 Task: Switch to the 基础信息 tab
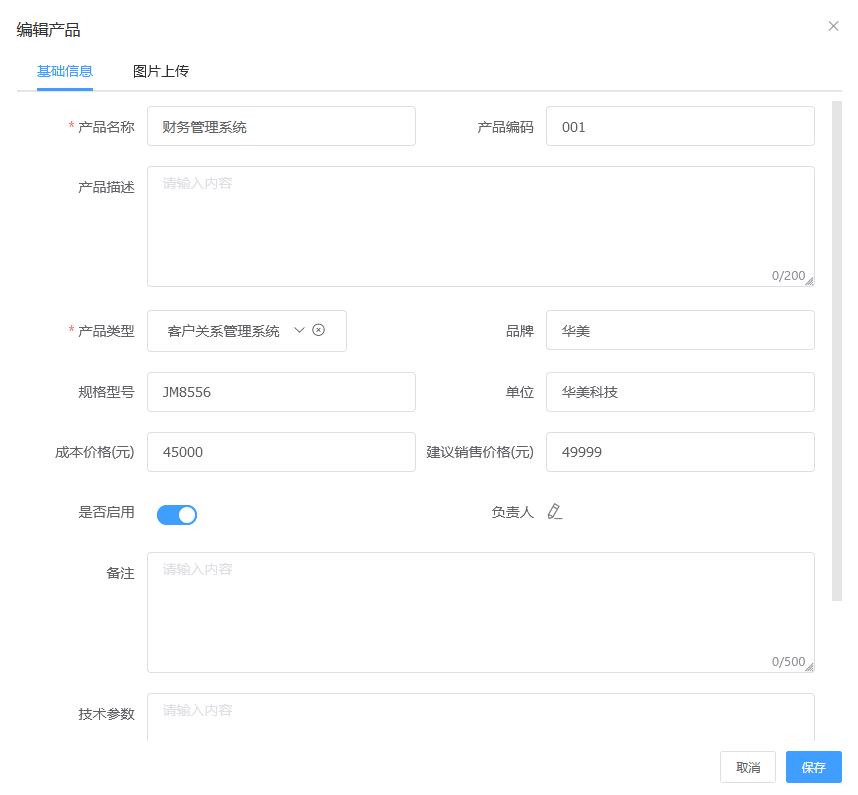(x=65, y=71)
